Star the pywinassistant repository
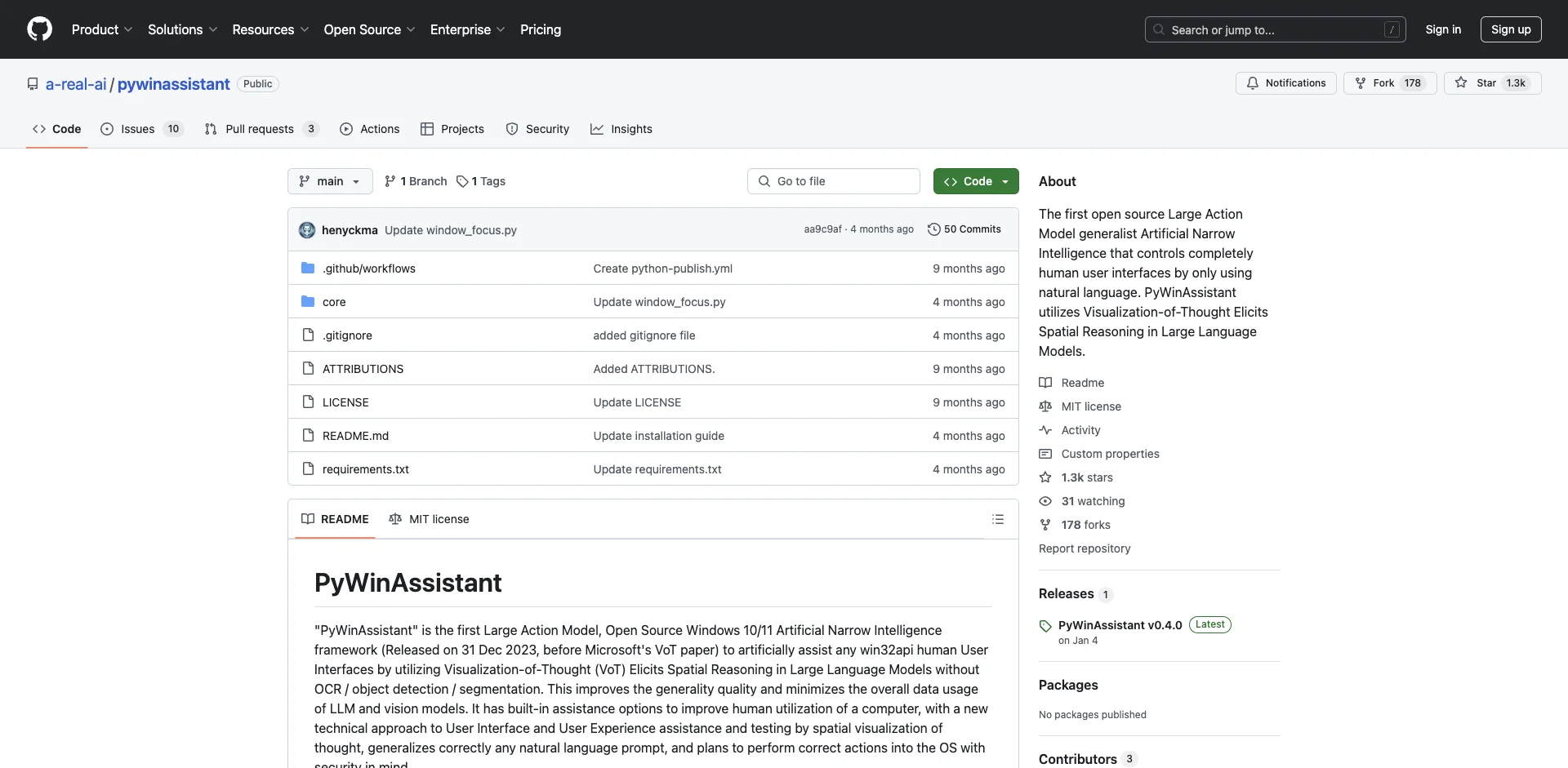This screenshot has width=1568, height=768. click(x=1492, y=83)
